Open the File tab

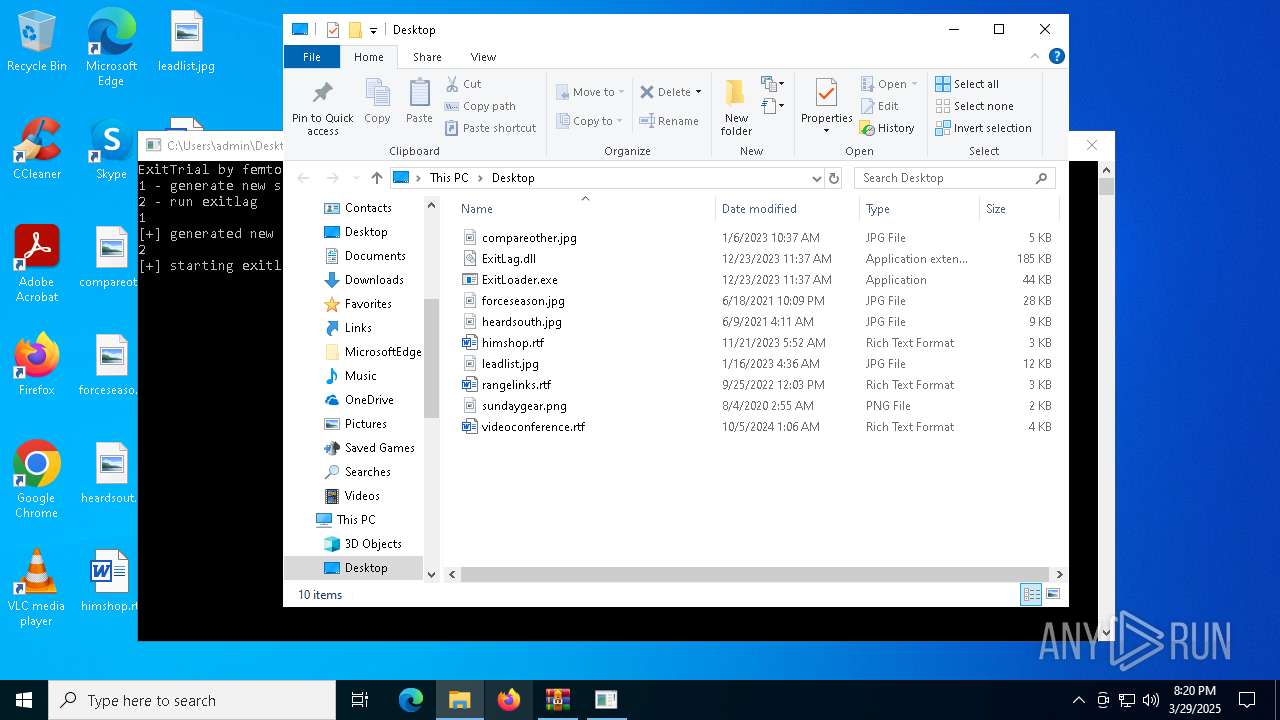(x=312, y=57)
